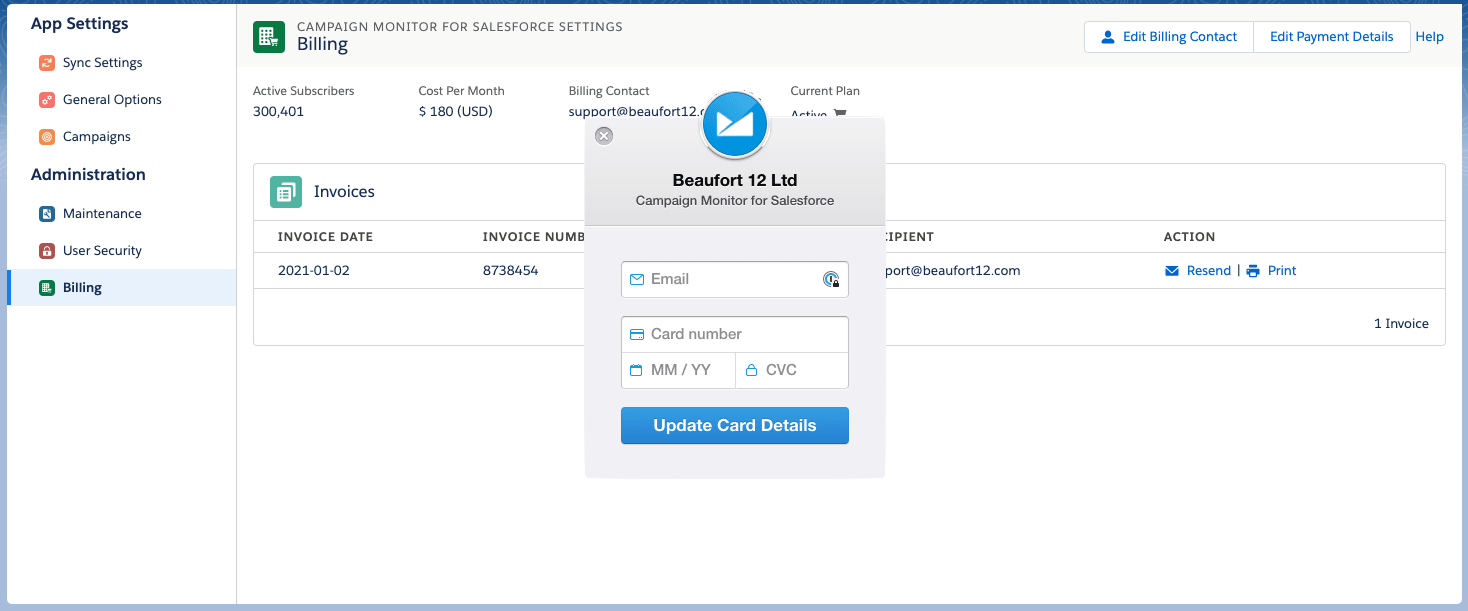Go to Campaigns settings
The width and height of the screenshot is (1468, 611).
tap(97, 136)
